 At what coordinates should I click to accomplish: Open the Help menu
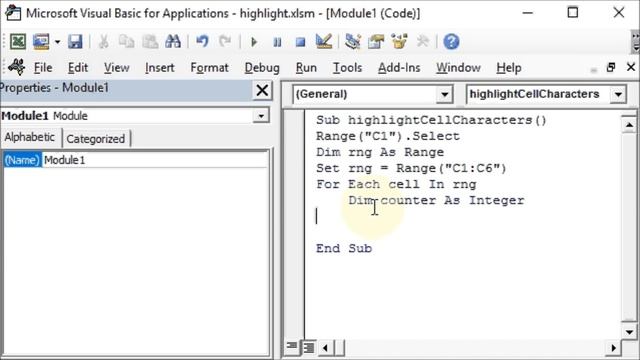pos(509,68)
